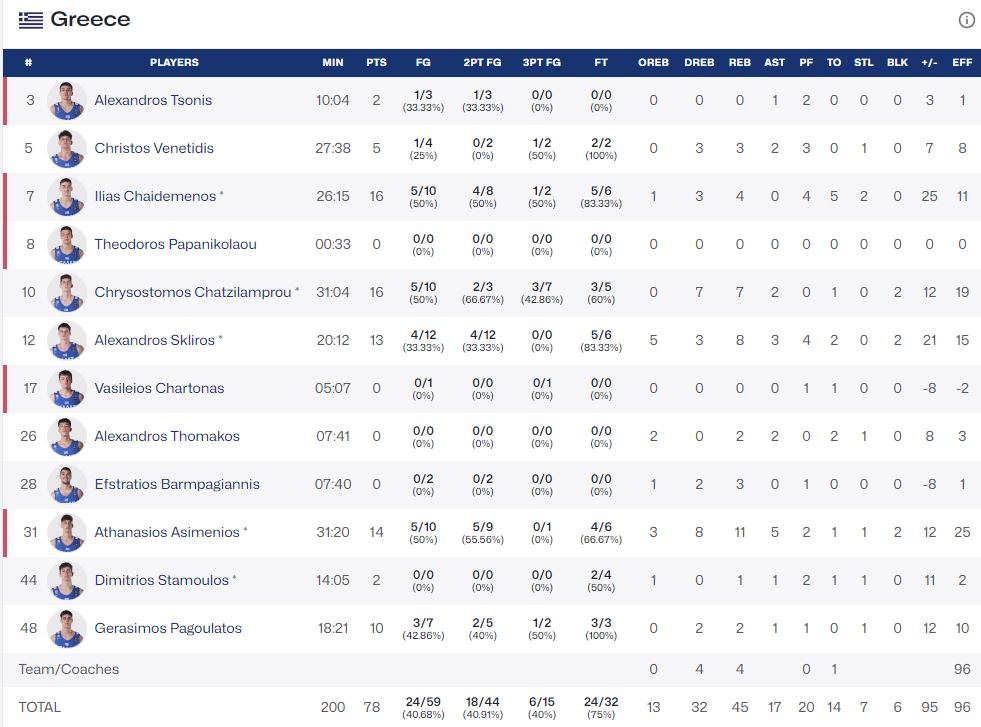This screenshot has height=727, width=981.
Task: Open Alexandros Tsonis player photo
Action: (x=67, y=101)
